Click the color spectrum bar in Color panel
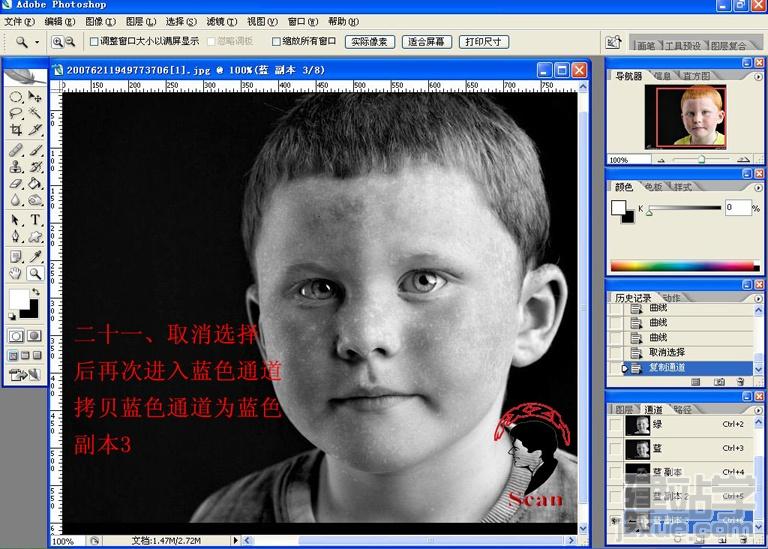The image size is (768, 549). 685,266
